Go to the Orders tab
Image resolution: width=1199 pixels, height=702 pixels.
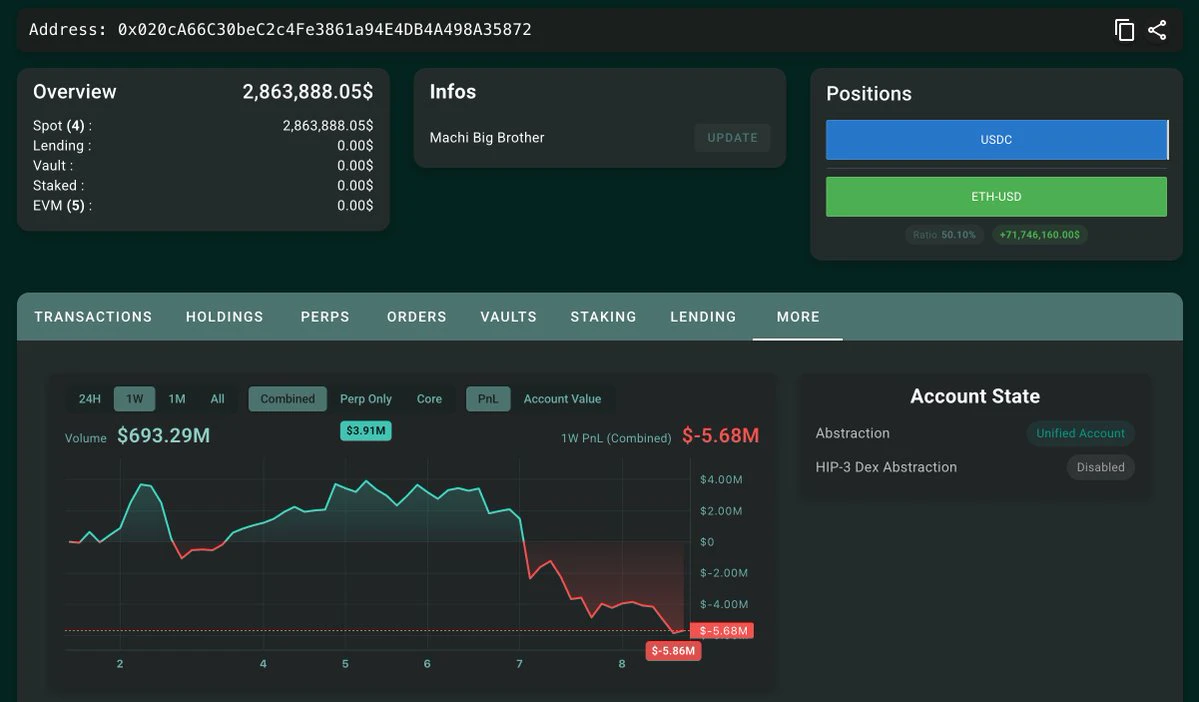(x=417, y=317)
